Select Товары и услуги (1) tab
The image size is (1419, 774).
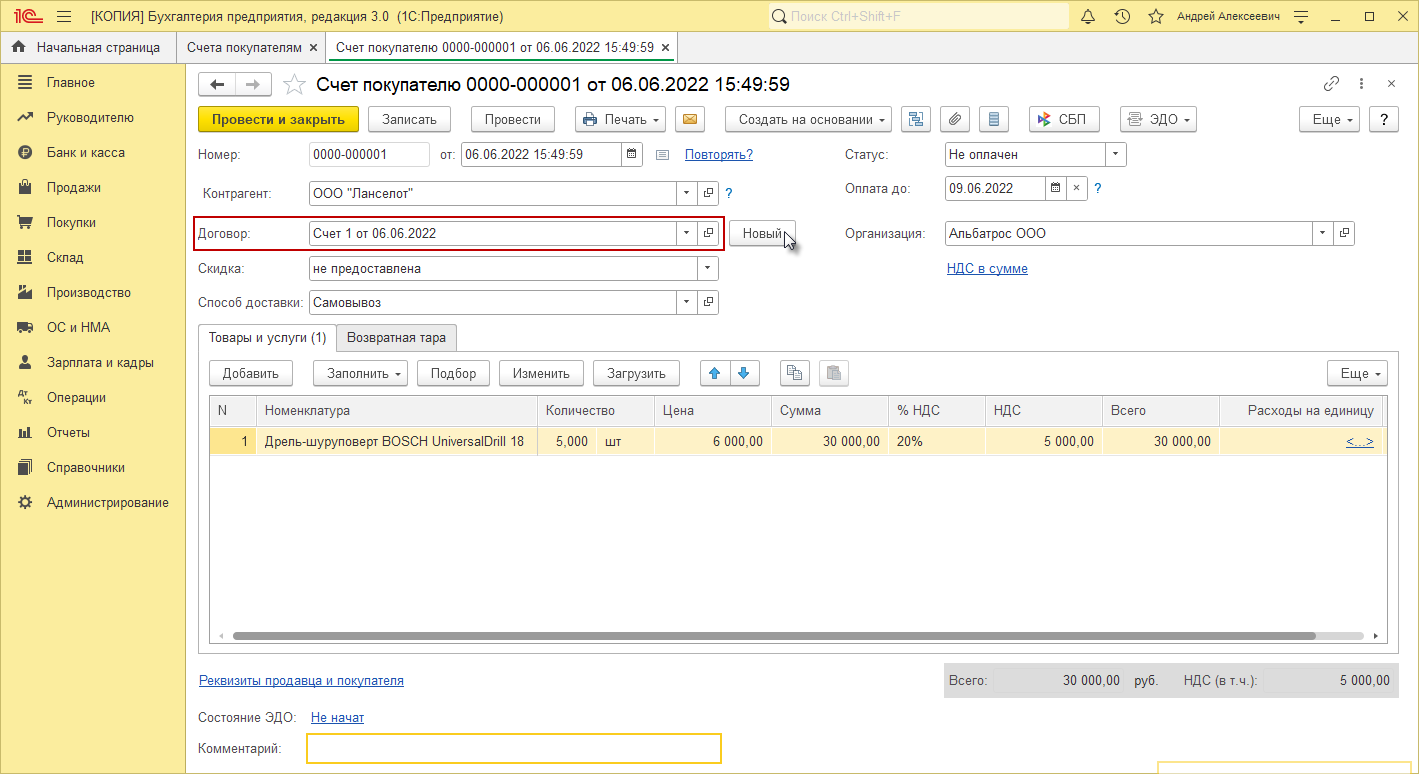267,338
